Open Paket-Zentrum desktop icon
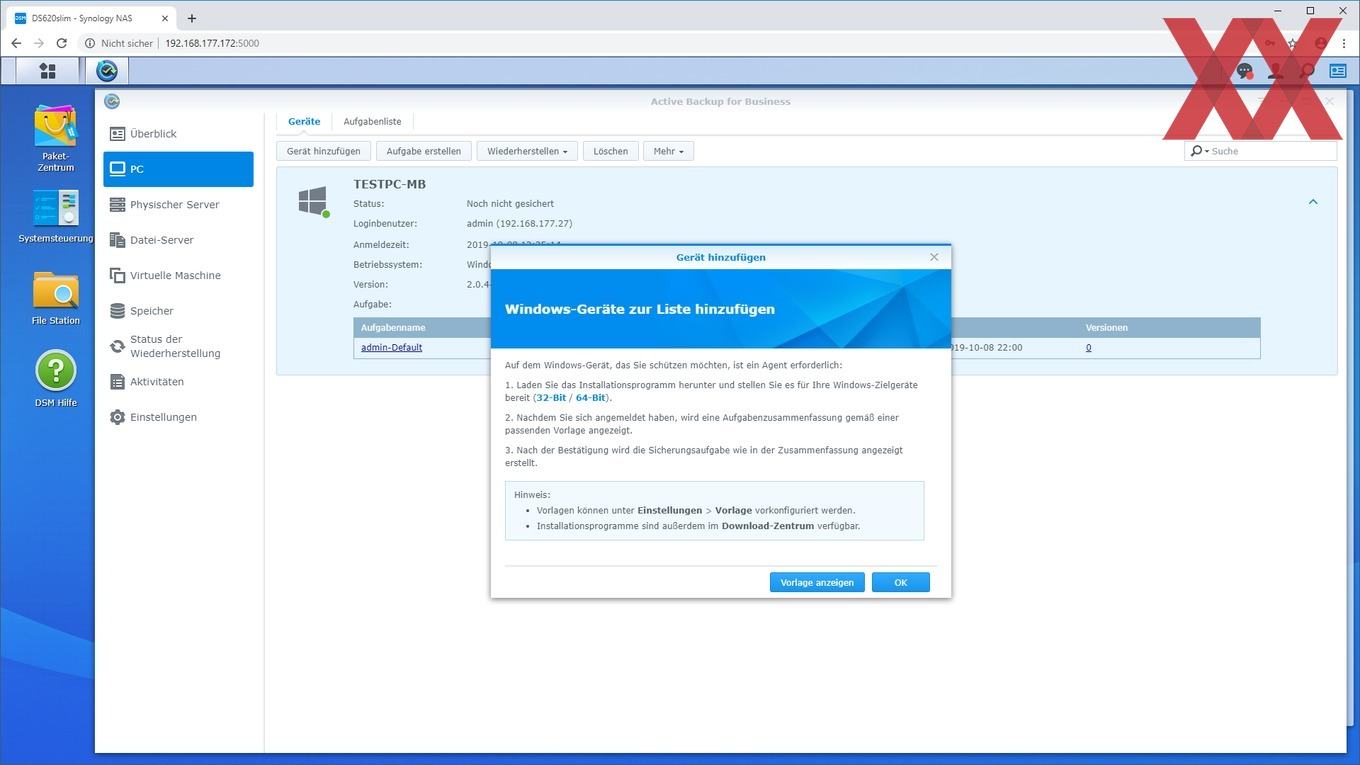The height and width of the screenshot is (765, 1360). click(x=56, y=139)
